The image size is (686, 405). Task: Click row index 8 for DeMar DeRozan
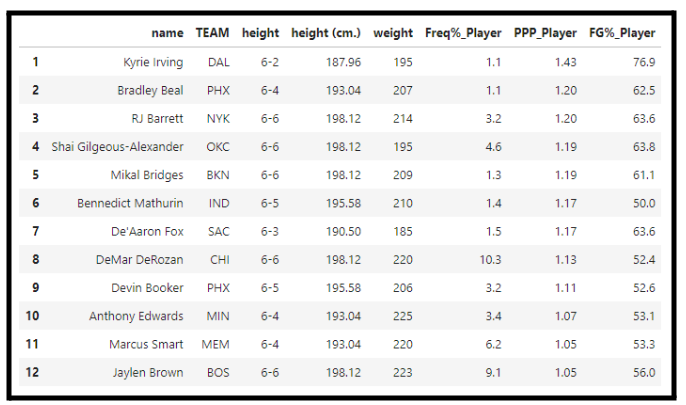pos(35,259)
